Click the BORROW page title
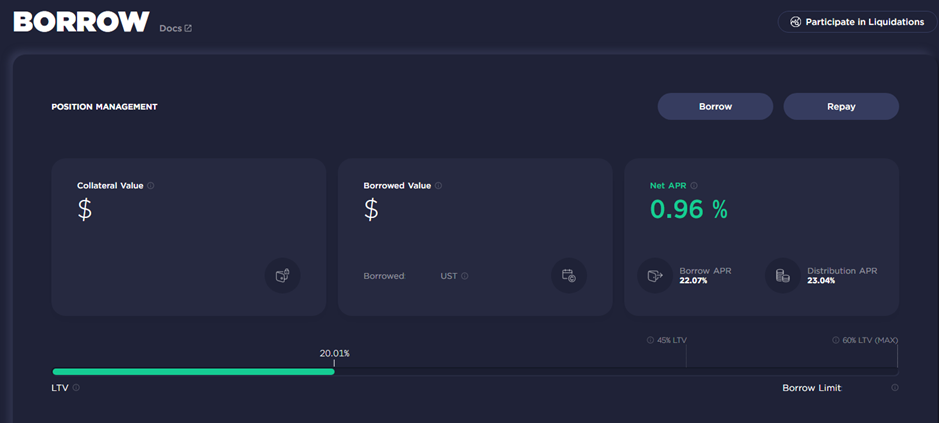939x423 pixels. coord(81,22)
